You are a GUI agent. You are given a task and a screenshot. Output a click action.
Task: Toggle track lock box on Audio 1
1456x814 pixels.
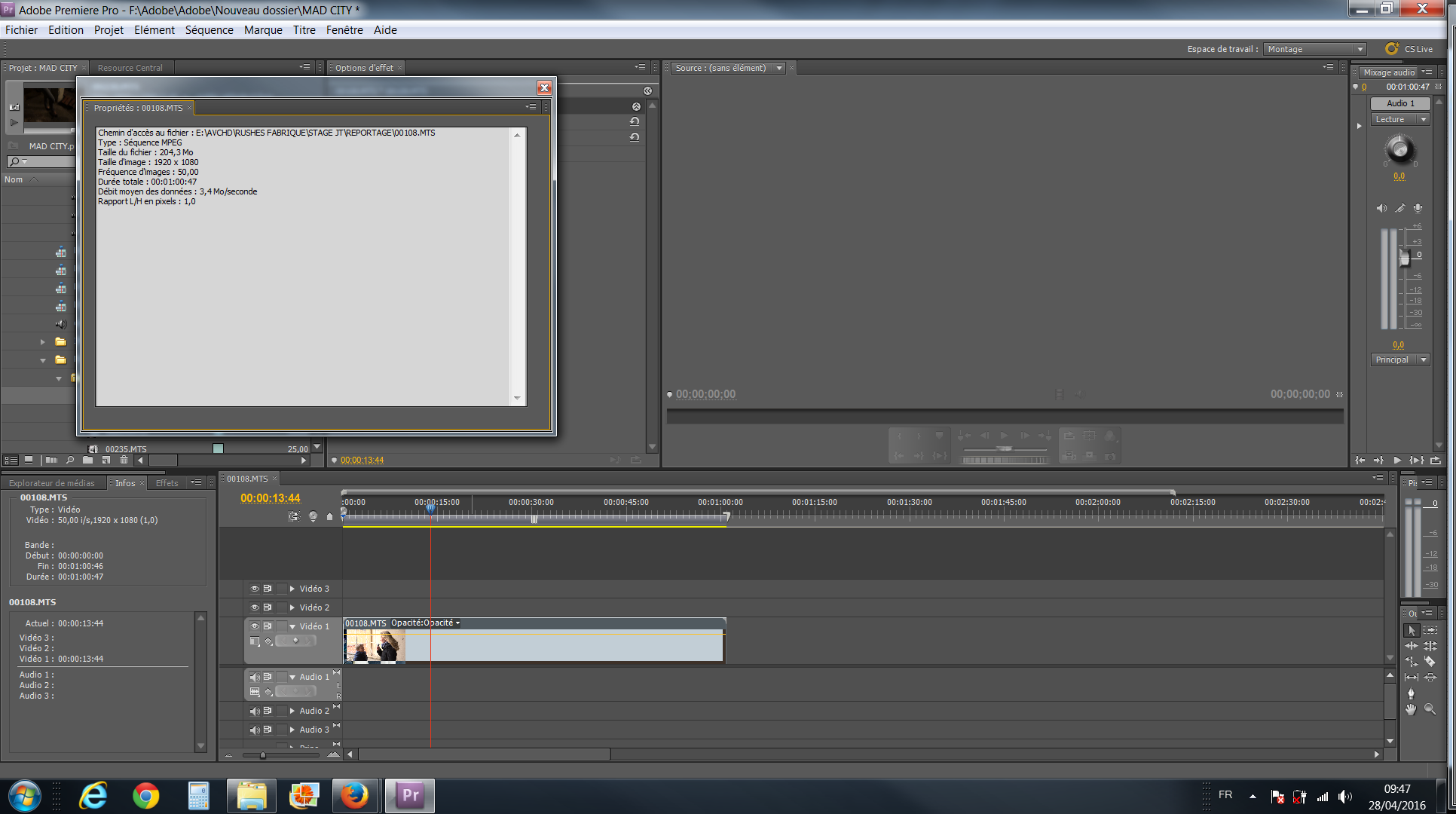click(x=282, y=677)
